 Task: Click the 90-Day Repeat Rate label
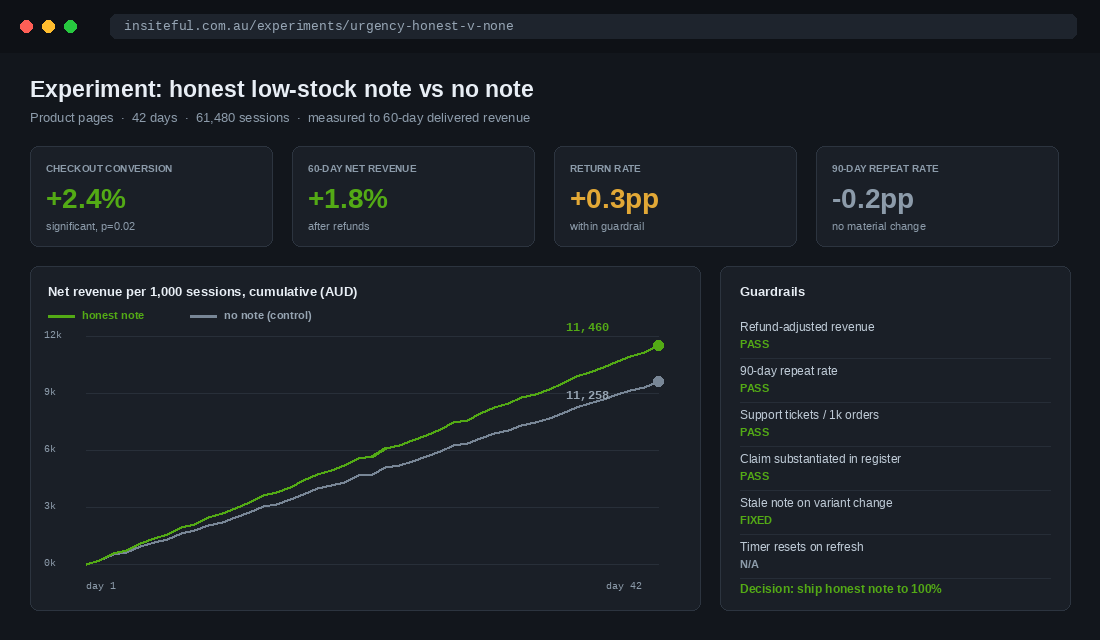click(885, 168)
